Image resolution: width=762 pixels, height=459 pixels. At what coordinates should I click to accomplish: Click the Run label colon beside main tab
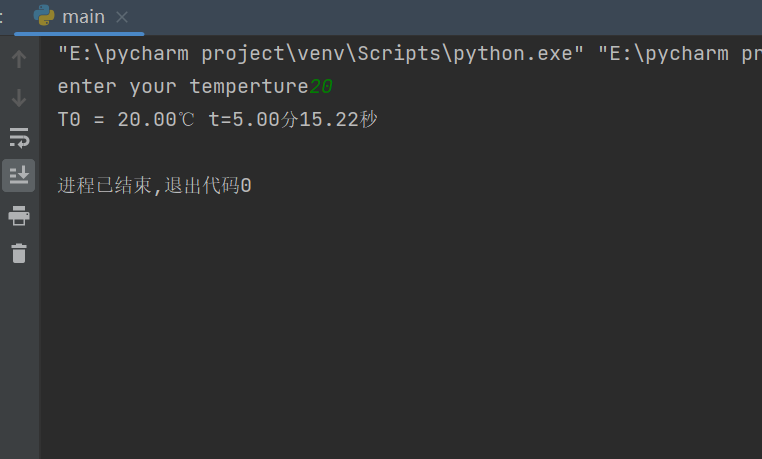point(3,17)
